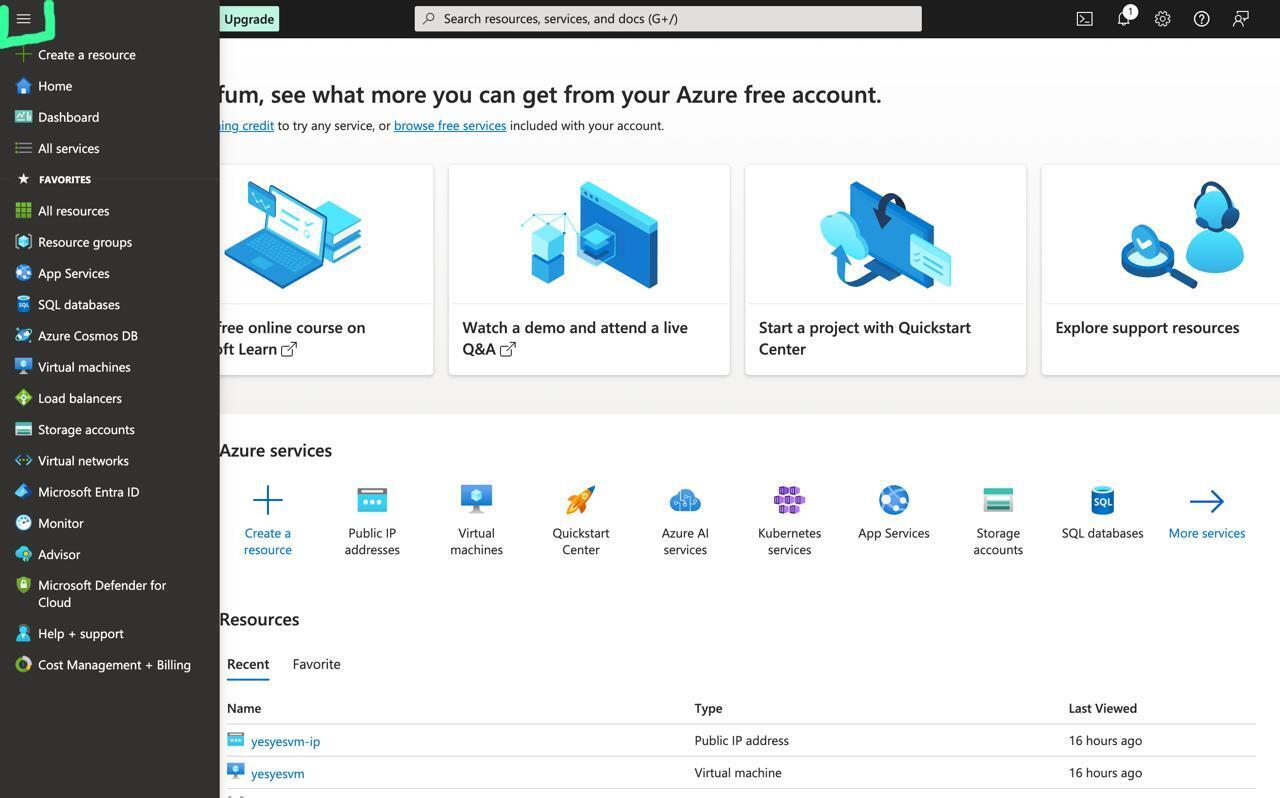Image resolution: width=1280 pixels, height=798 pixels.
Task: Select Microsoft Entra ID sidebar item
Action: click(88, 492)
